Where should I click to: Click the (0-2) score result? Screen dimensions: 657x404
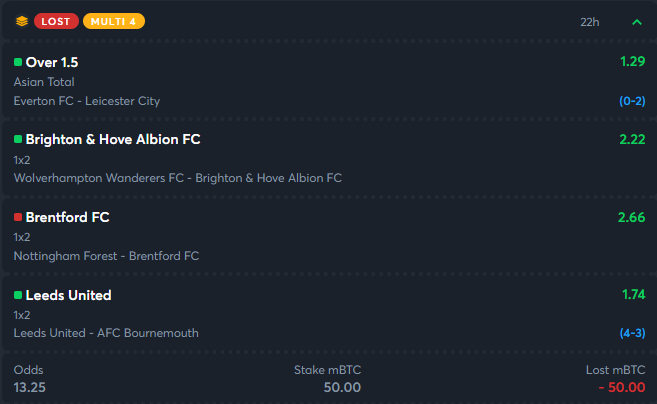point(632,101)
